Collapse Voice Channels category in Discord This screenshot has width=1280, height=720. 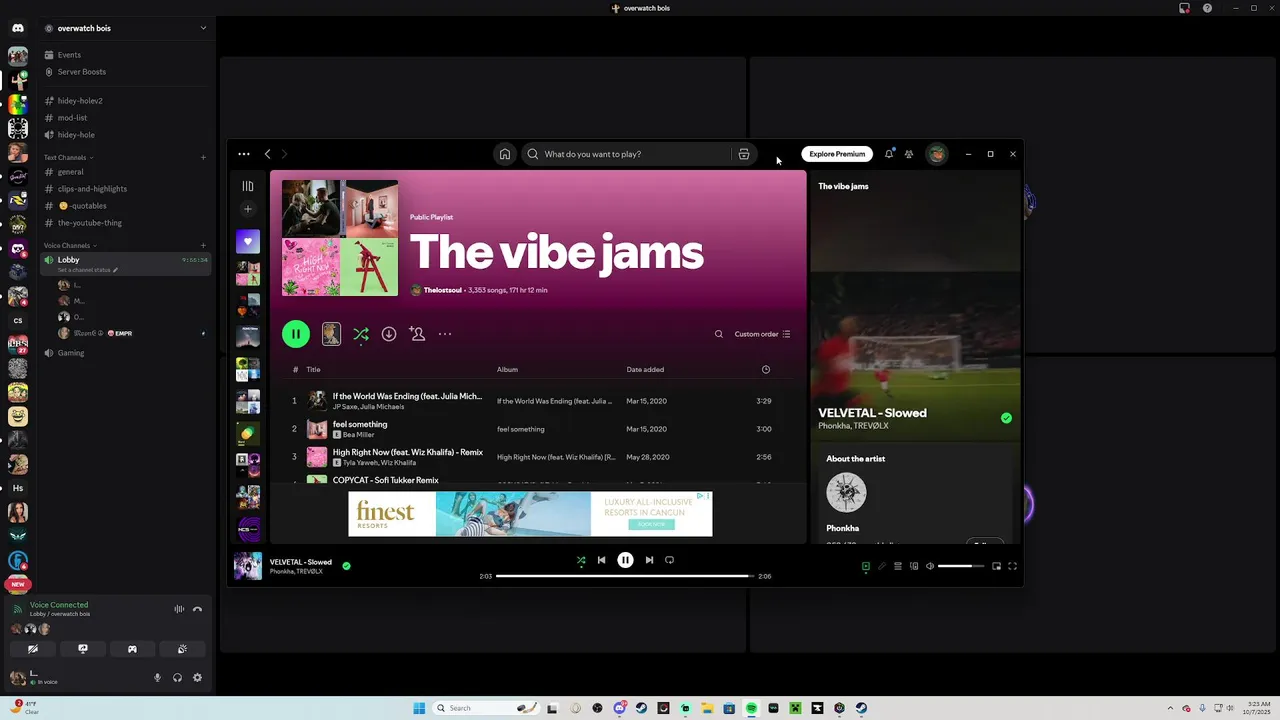(x=68, y=245)
